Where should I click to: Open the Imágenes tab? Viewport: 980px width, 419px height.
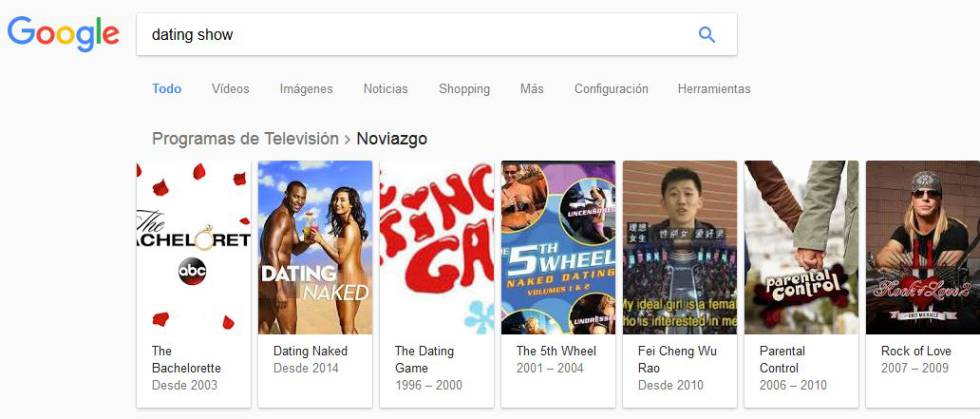tap(306, 89)
